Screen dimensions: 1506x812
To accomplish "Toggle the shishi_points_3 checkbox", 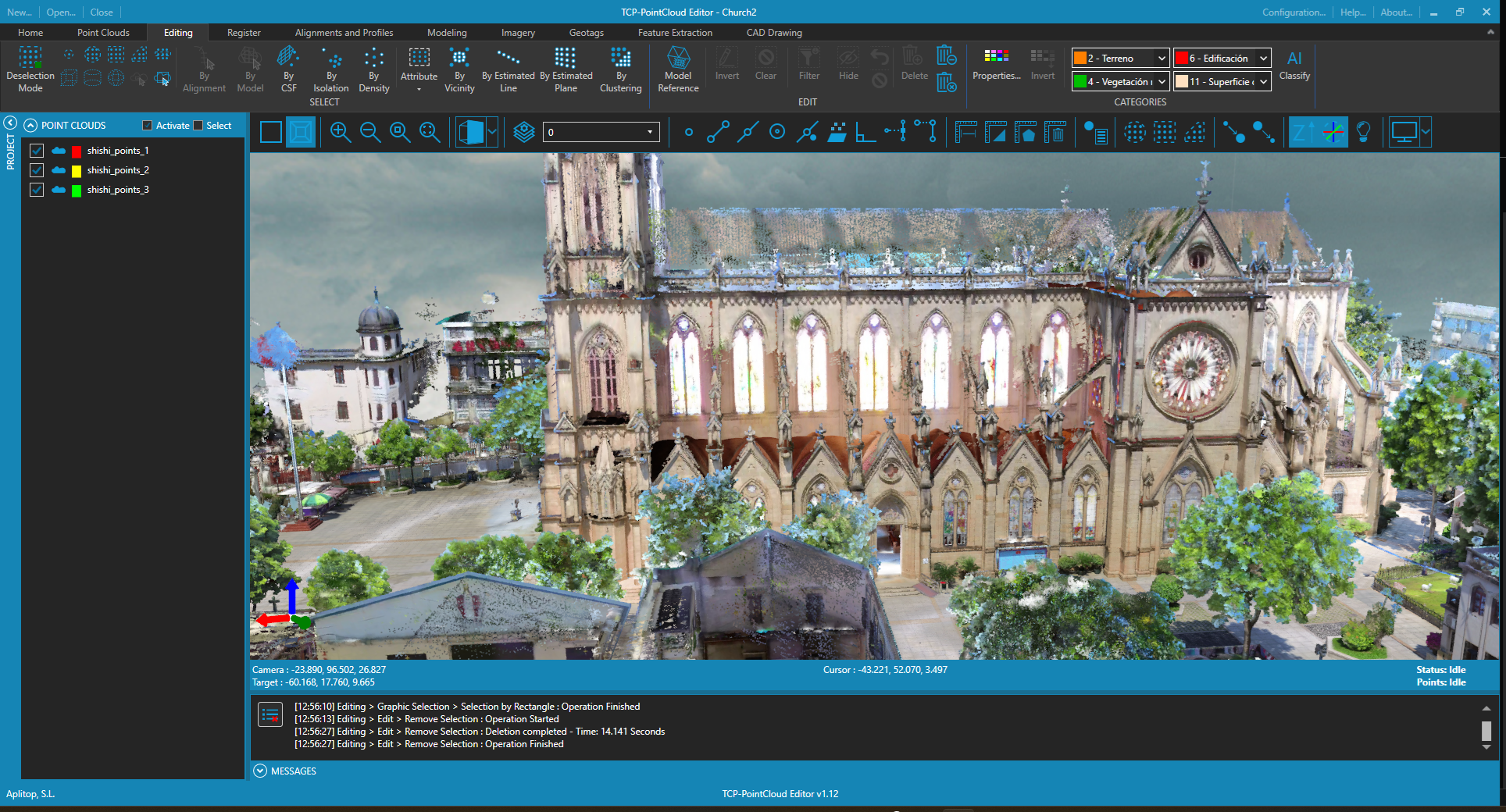I will [37, 190].
